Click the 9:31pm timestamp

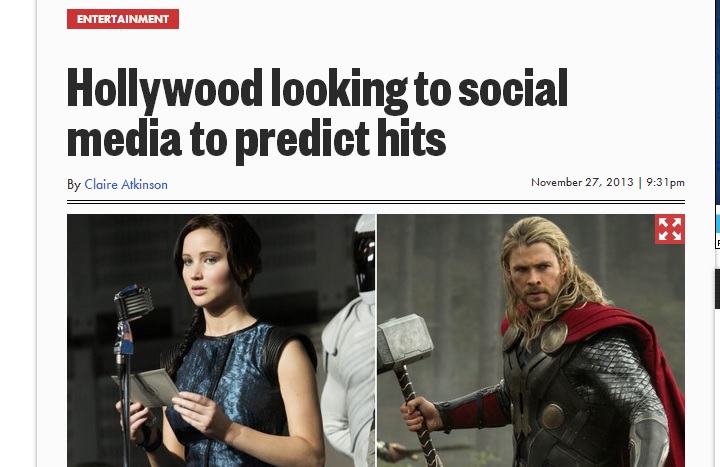[x=665, y=182]
